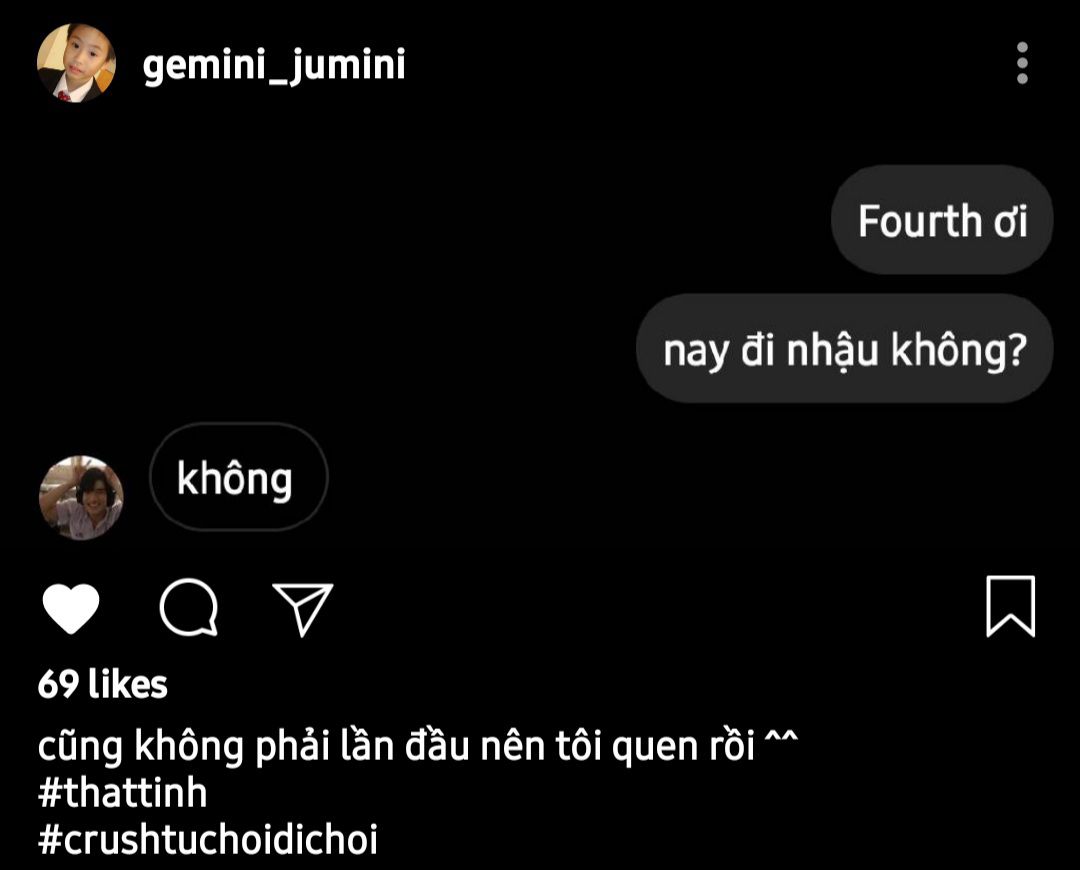Click the "nay đi nhậu không?" message bubble

(x=844, y=349)
